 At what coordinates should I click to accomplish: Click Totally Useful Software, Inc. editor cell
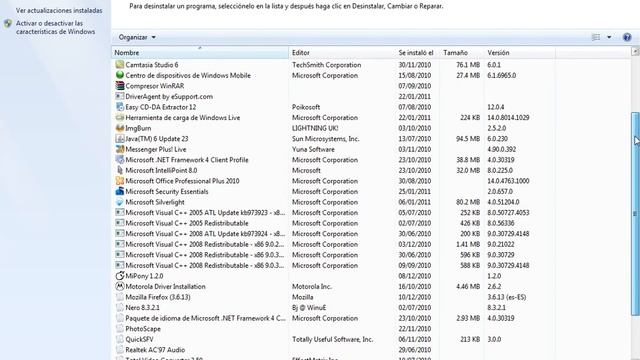333,339
